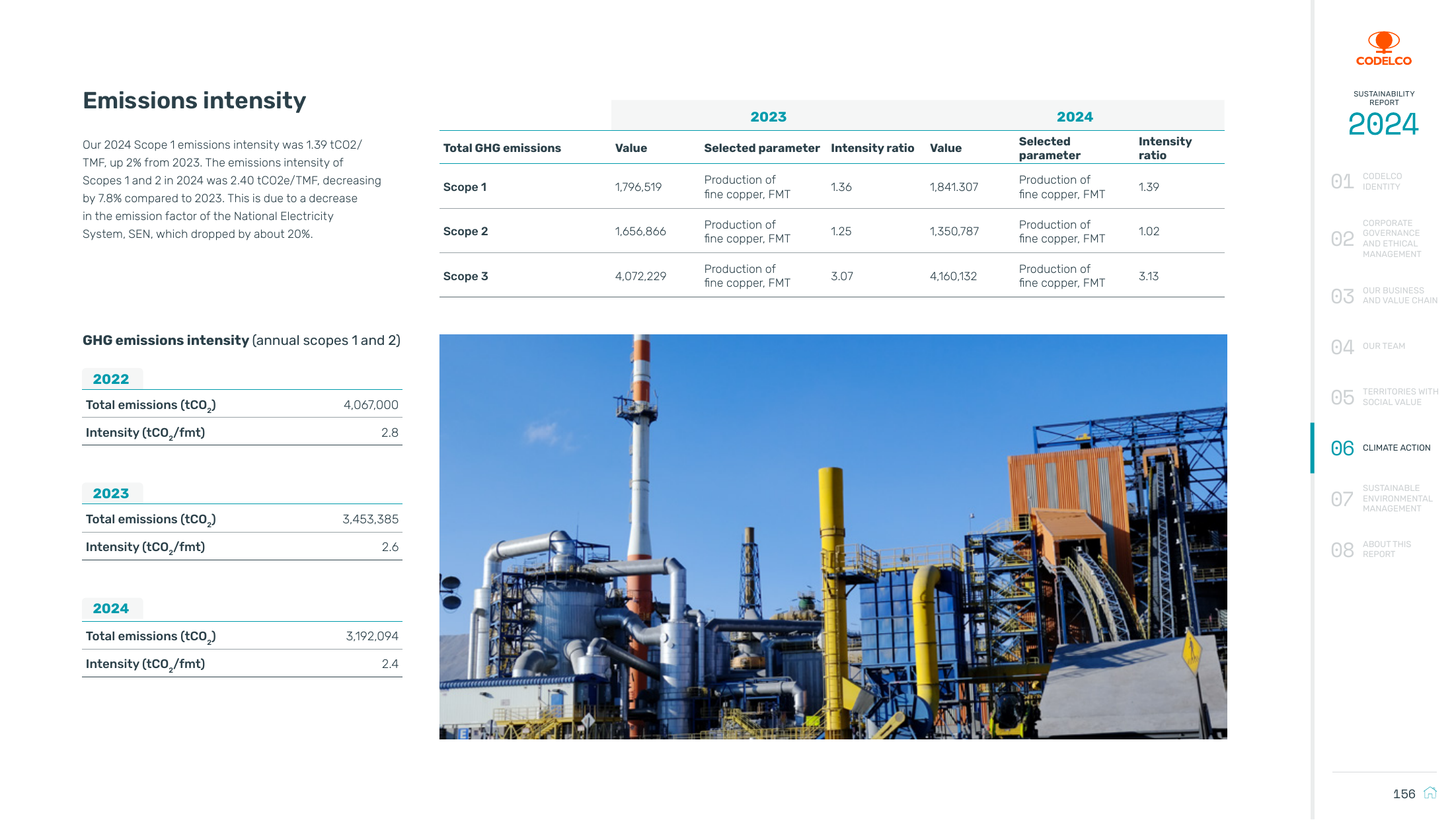Click the 2023 Selected parameter column header

pos(761,148)
